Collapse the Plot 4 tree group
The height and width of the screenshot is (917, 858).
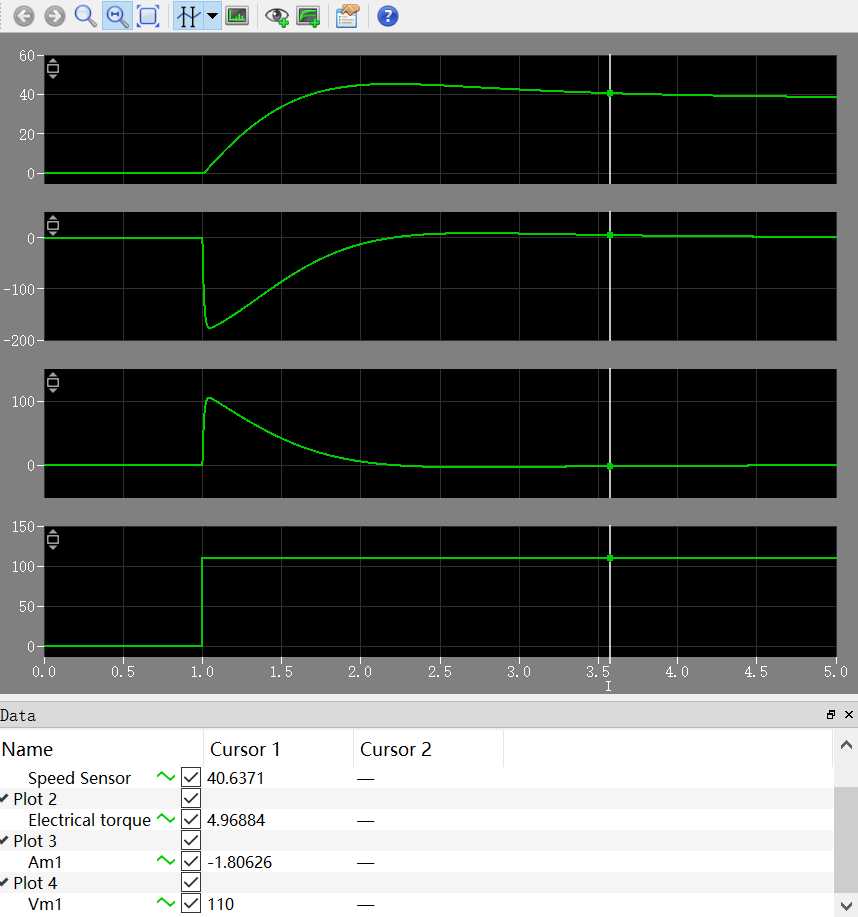coord(4,882)
